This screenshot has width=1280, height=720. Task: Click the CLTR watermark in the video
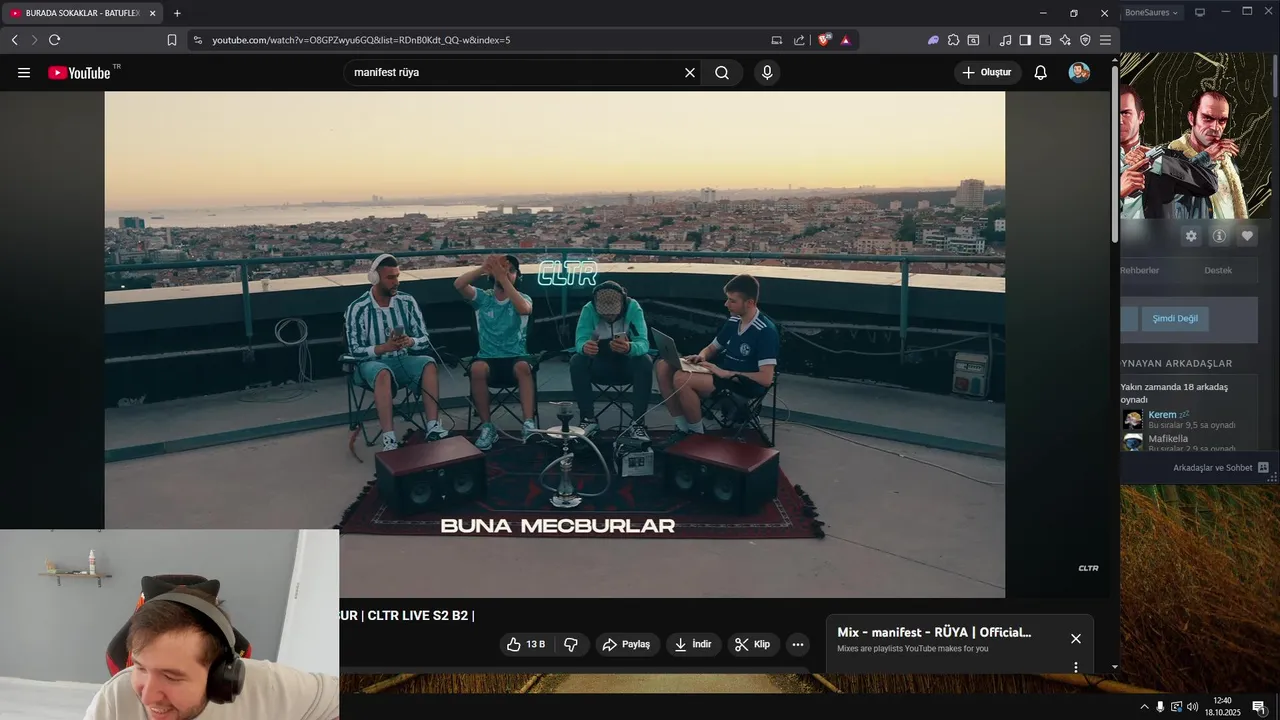coord(1088,568)
